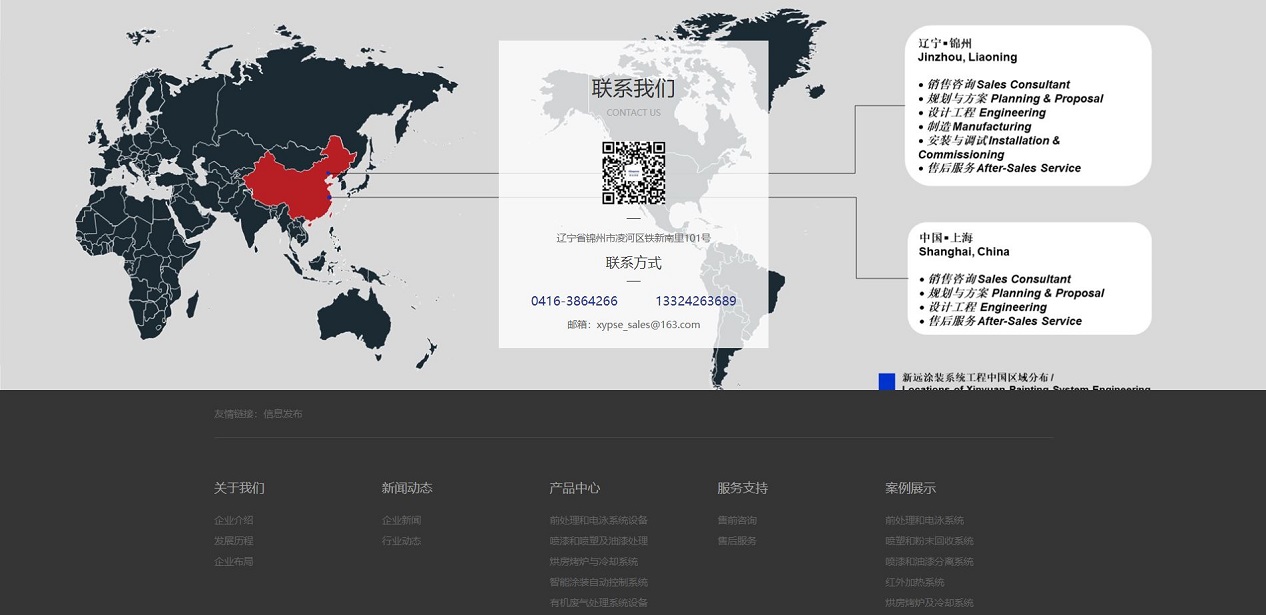Viewport: 1266px width, 615px height.
Task: Go to 发展历程 page
Action: pos(234,541)
